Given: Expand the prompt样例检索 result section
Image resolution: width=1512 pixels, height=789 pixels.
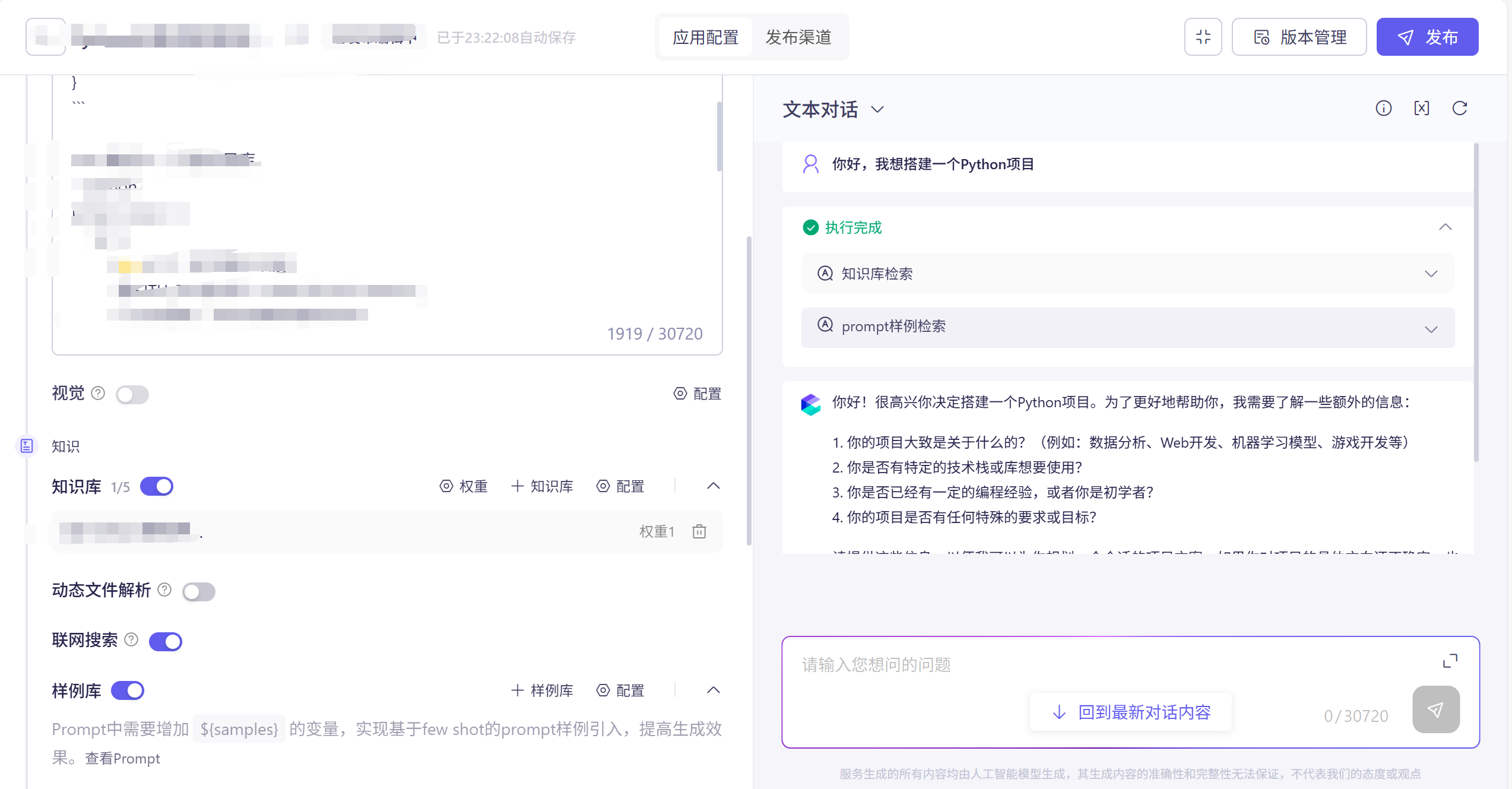Looking at the screenshot, I should coord(1431,329).
